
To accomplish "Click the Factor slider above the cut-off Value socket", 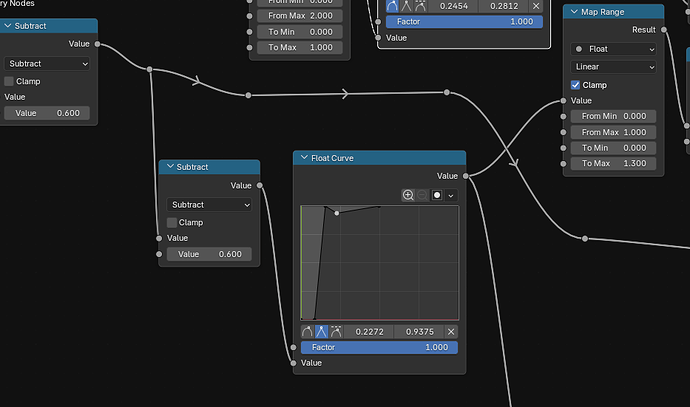I will click(464, 22).
